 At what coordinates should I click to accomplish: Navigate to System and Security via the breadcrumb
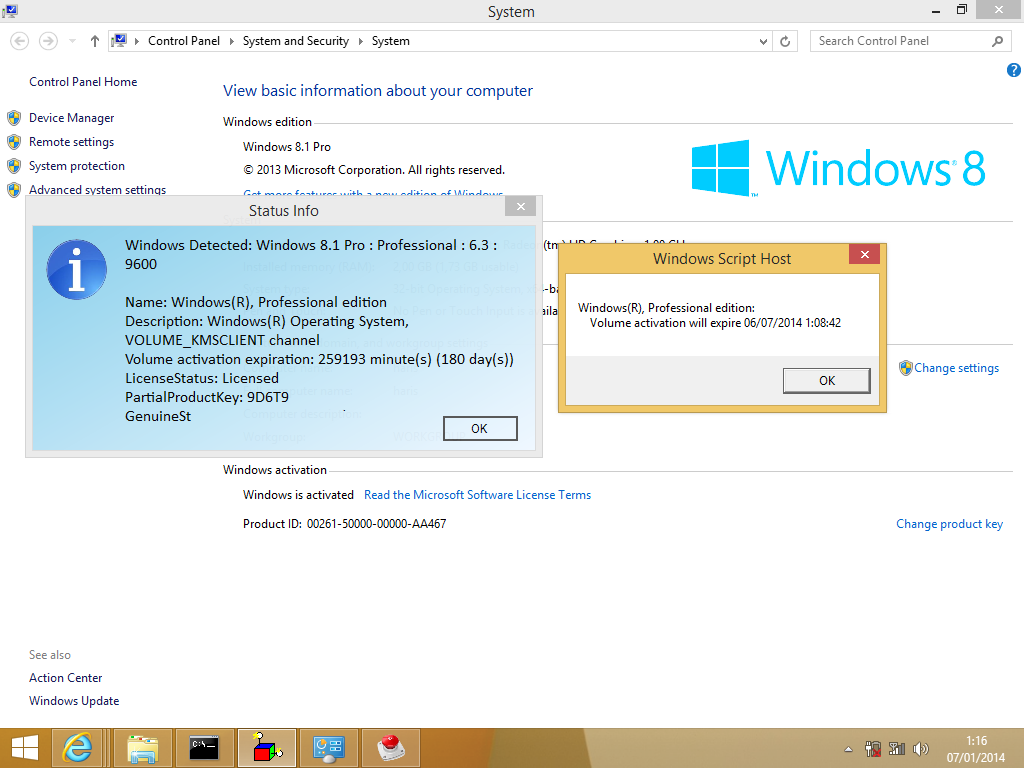295,41
